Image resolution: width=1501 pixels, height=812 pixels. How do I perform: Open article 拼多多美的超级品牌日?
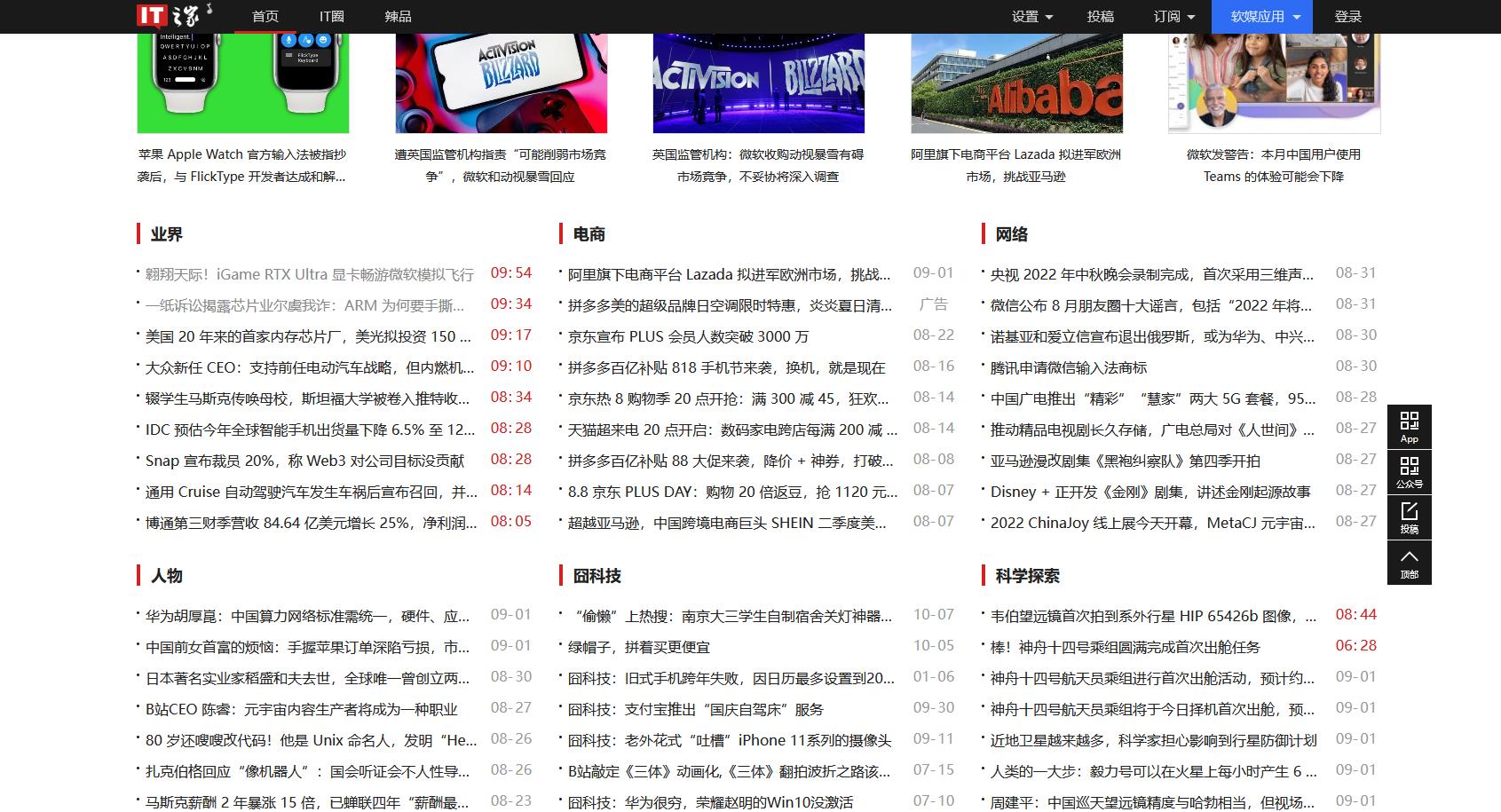tap(731, 305)
